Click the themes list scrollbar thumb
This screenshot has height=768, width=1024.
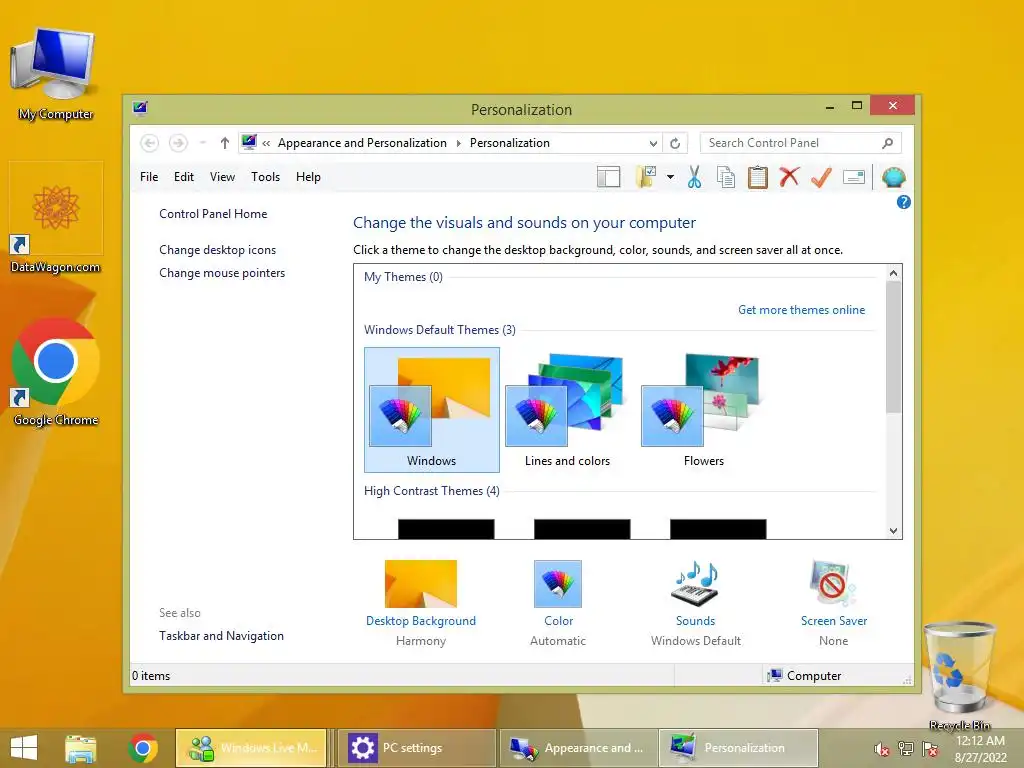[893, 347]
